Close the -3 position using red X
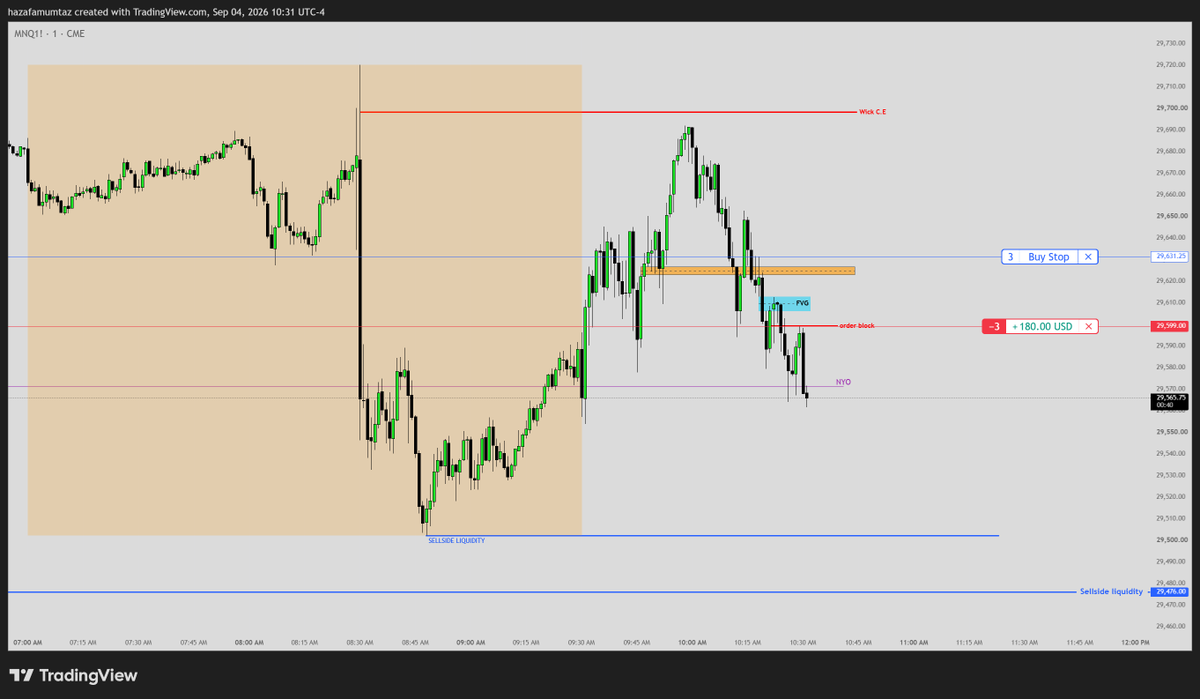The height and width of the screenshot is (699, 1200). pos(1088,326)
